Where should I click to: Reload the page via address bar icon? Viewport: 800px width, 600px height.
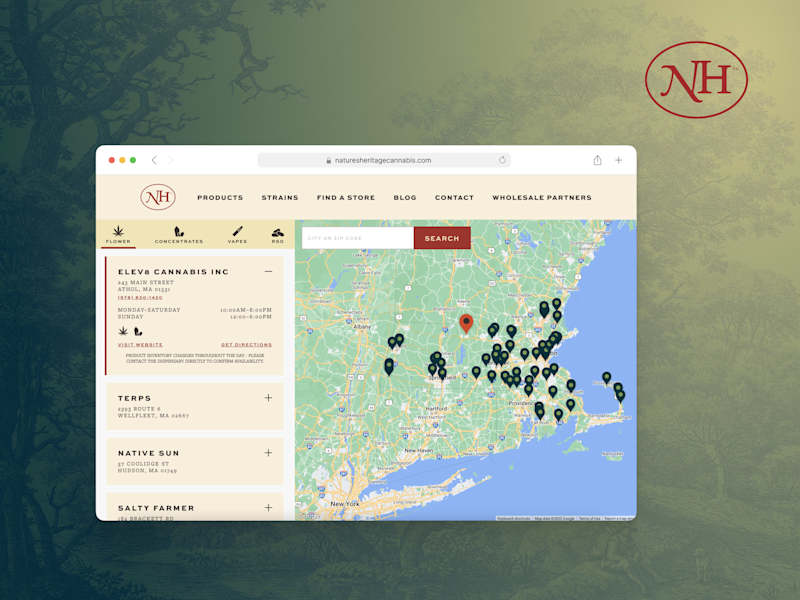click(502, 160)
